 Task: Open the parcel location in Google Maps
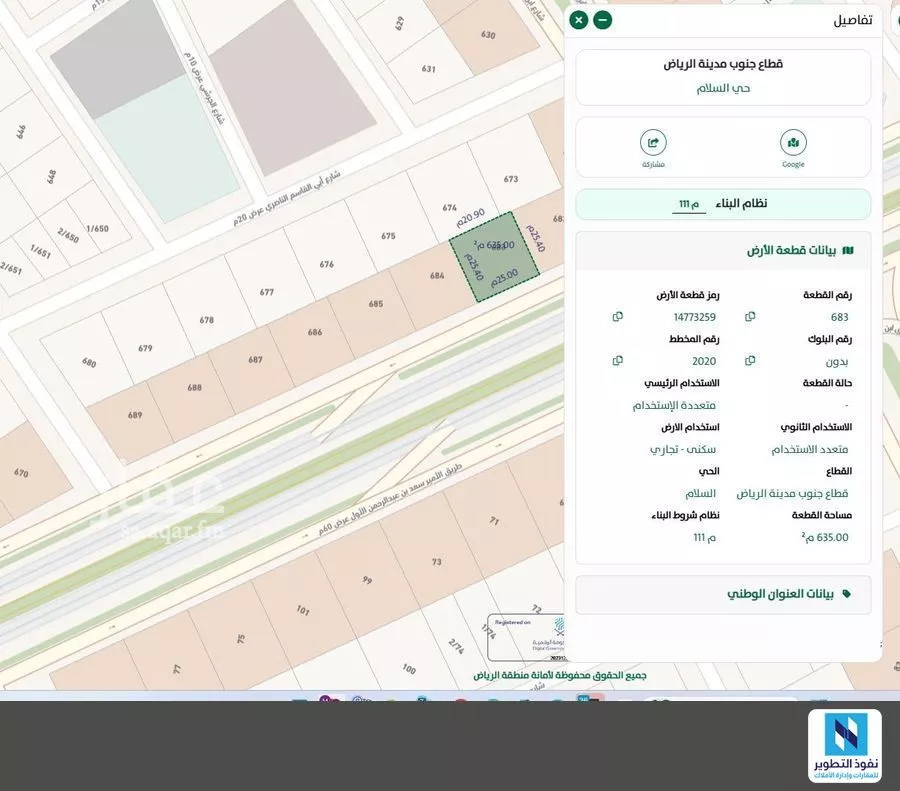(793, 143)
